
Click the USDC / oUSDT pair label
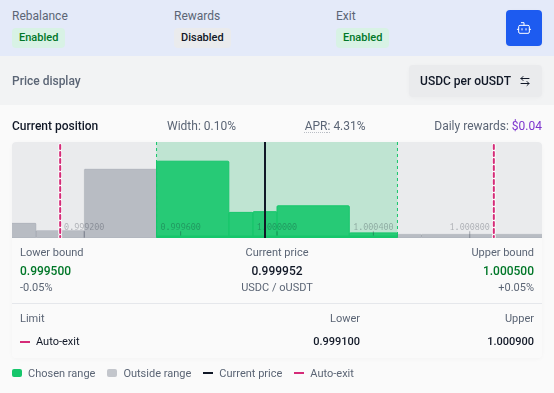[x=277, y=287]
